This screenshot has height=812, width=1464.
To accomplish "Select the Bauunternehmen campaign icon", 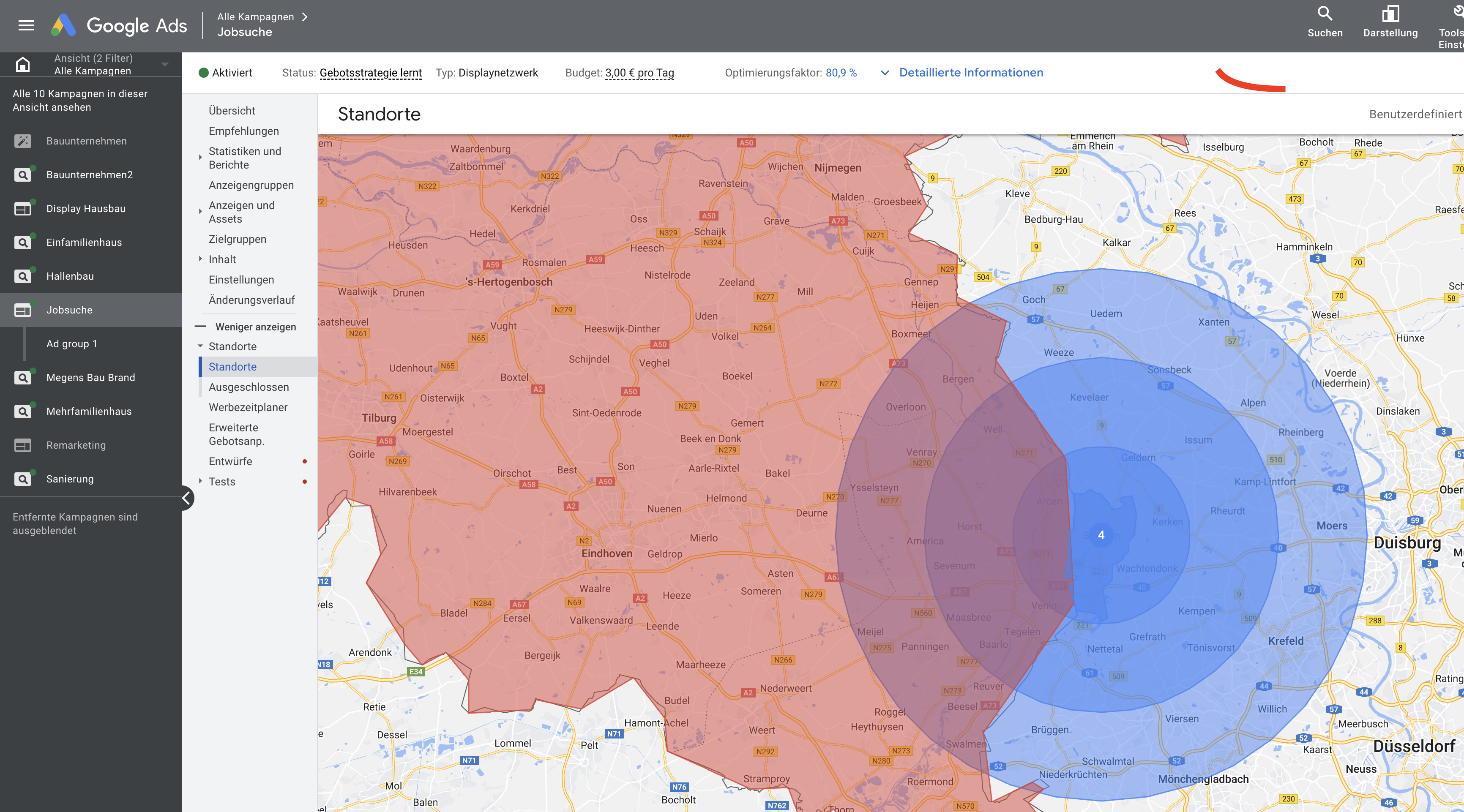I will click(x=23, y=141).
